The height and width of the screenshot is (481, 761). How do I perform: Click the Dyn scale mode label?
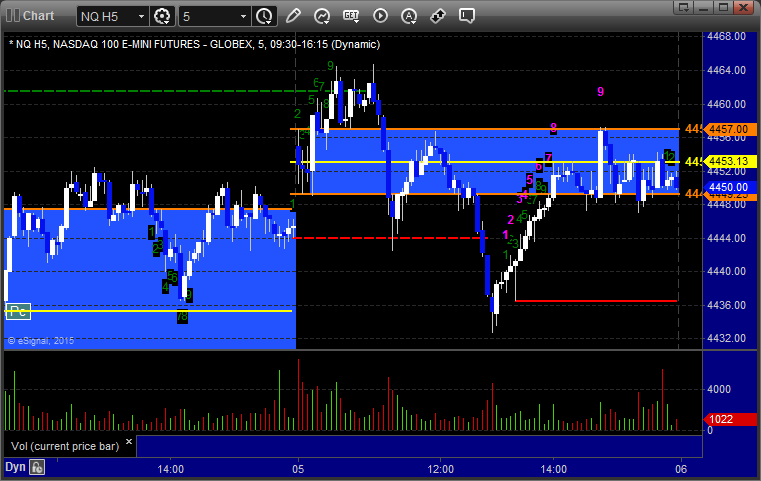point(15,467)
